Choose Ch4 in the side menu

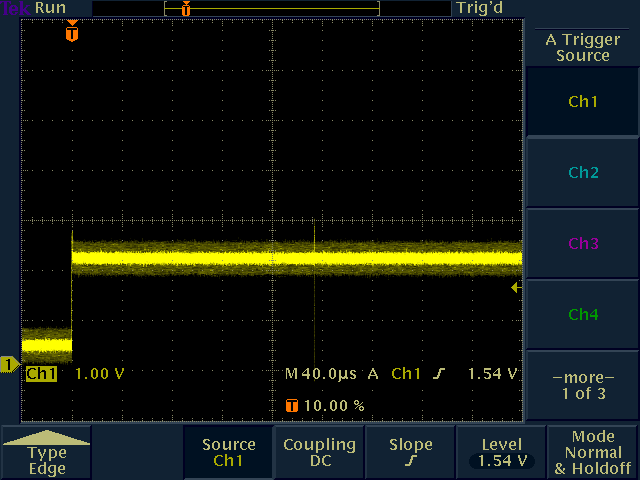(x=583, y=315)
